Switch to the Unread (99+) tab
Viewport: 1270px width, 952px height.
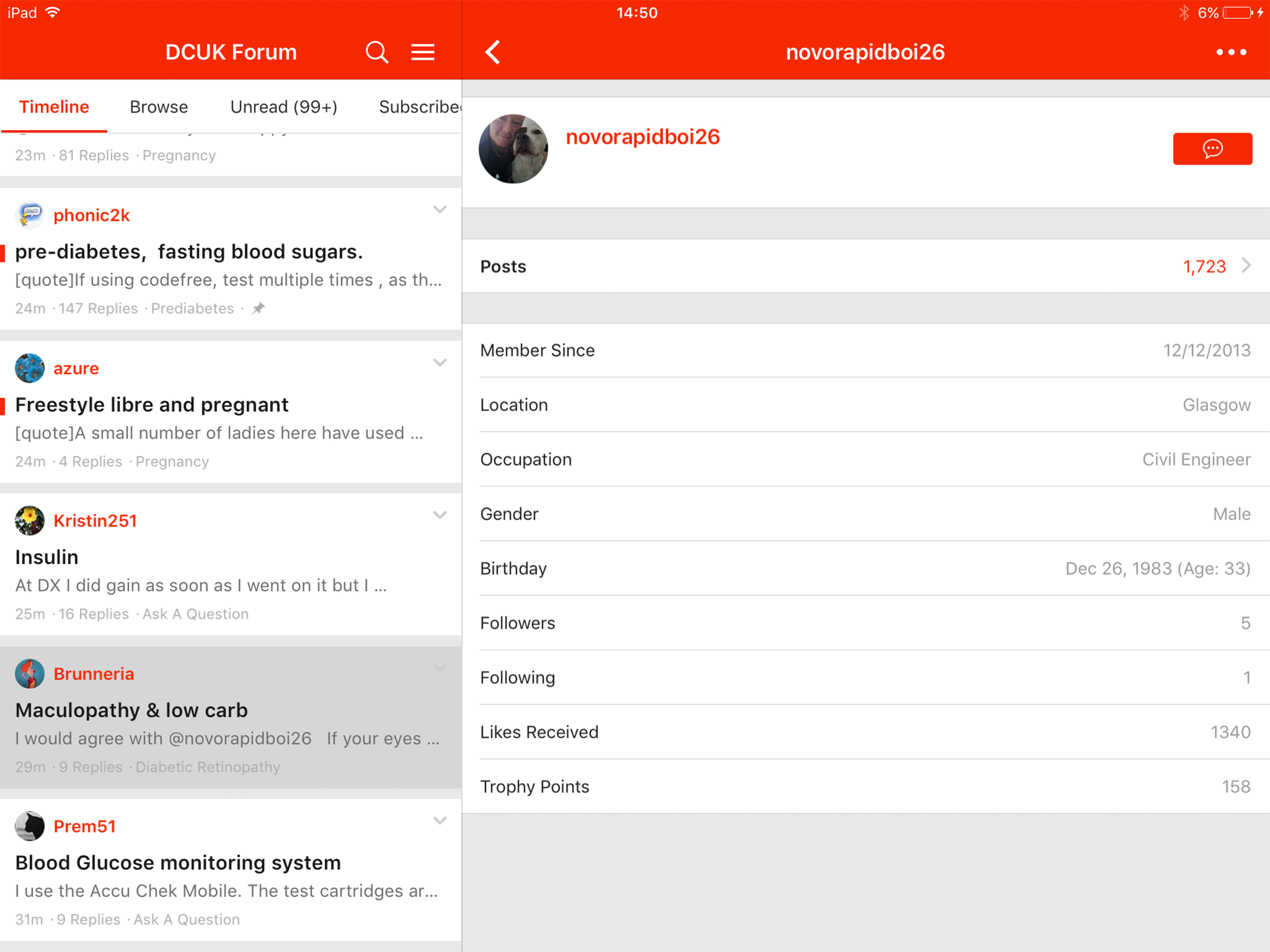[284, 107]
